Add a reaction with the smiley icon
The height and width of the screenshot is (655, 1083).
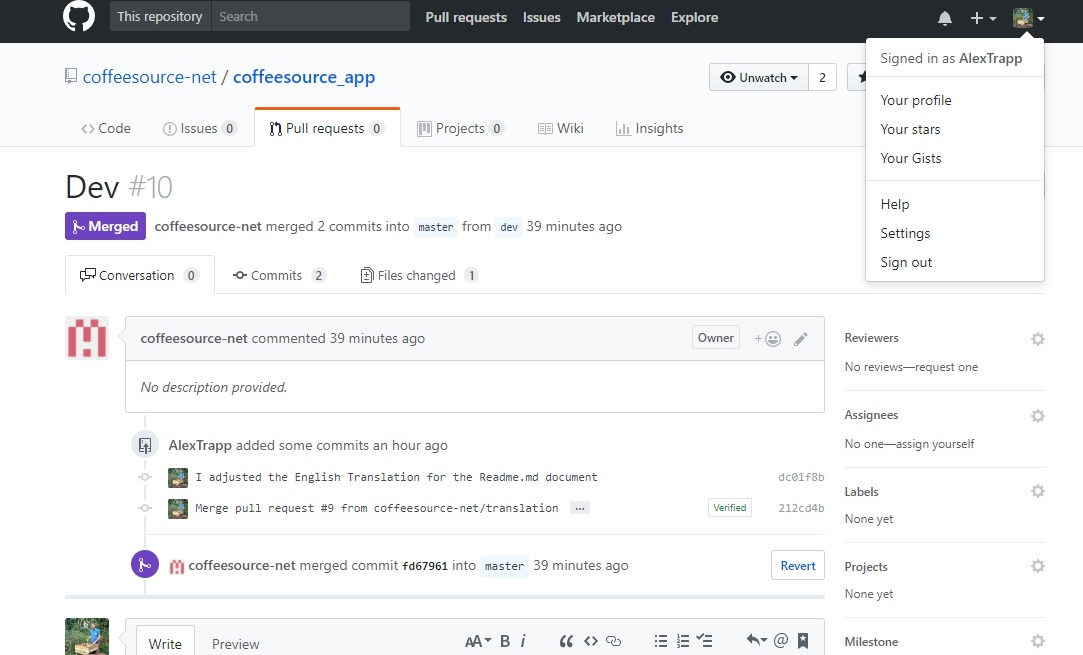pyautogui.click(x=767, y=339)
